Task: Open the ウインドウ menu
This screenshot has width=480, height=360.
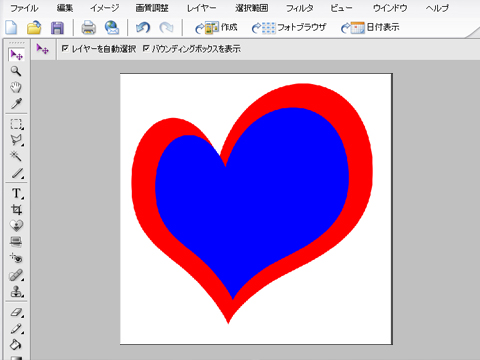Action: point(390,8)
